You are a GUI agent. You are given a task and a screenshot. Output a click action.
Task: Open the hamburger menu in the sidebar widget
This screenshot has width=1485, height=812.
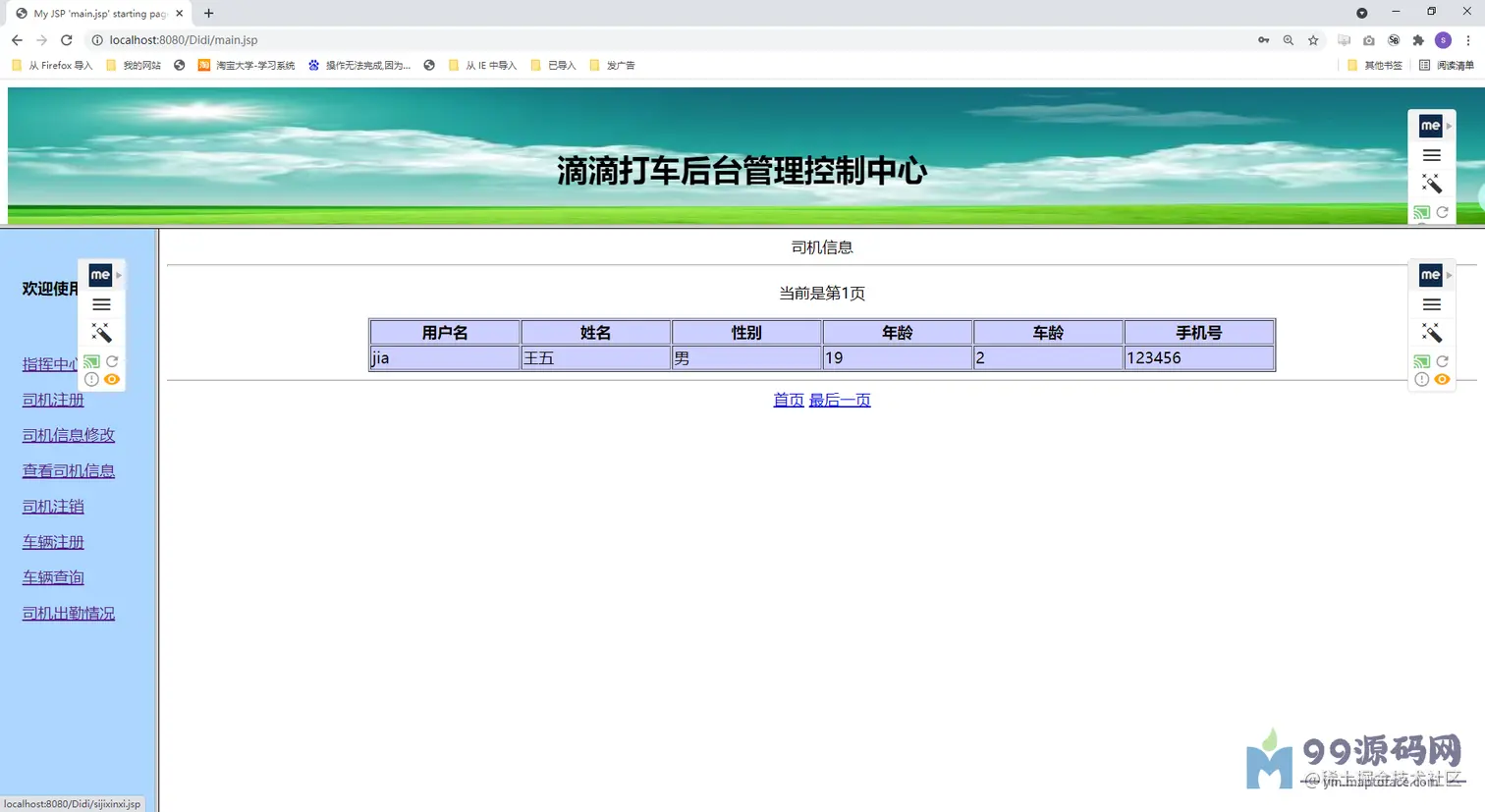[101, 304]
